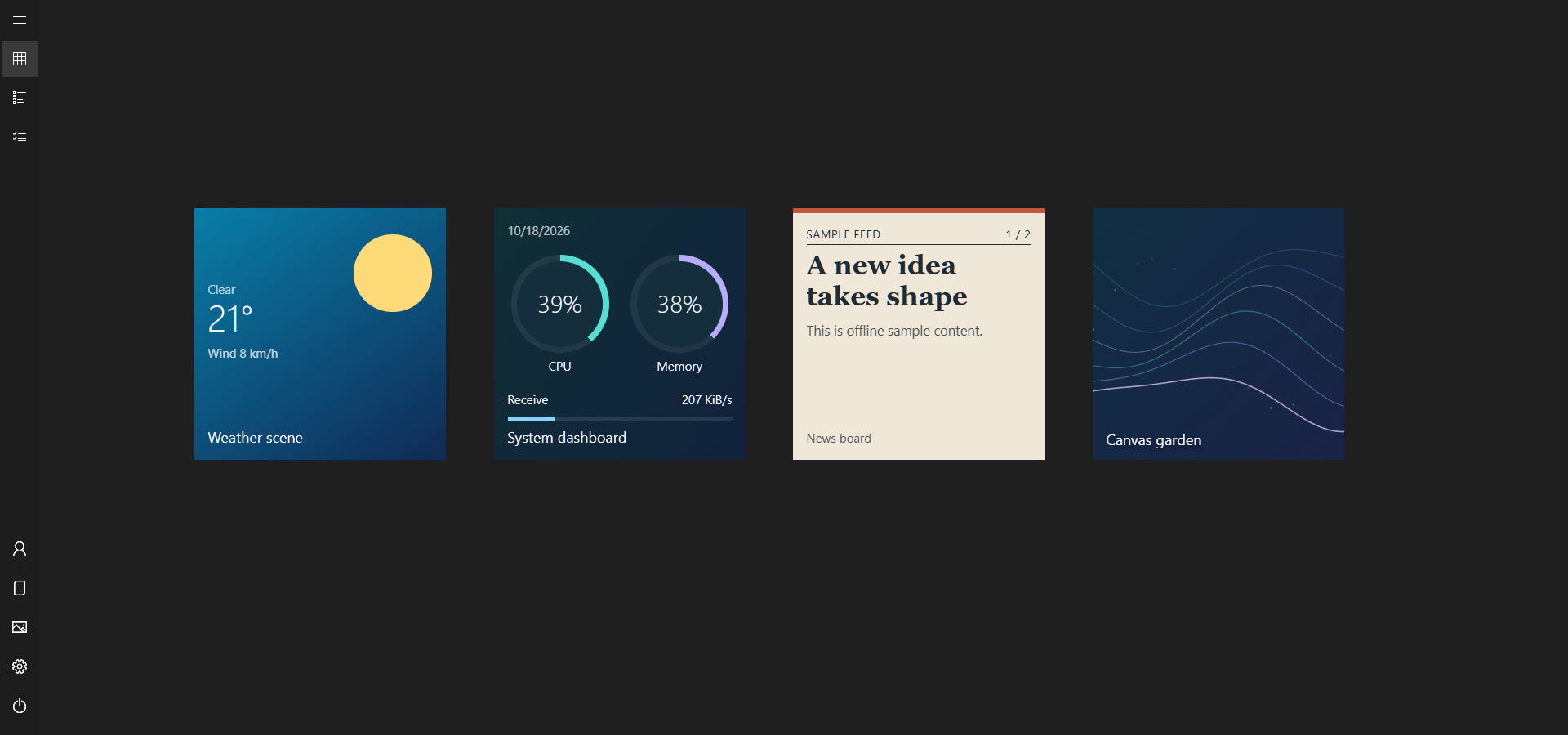Open the News board tile
Image resolution: width=1568 pixels, height=735 pixels.
coord(919,334)
